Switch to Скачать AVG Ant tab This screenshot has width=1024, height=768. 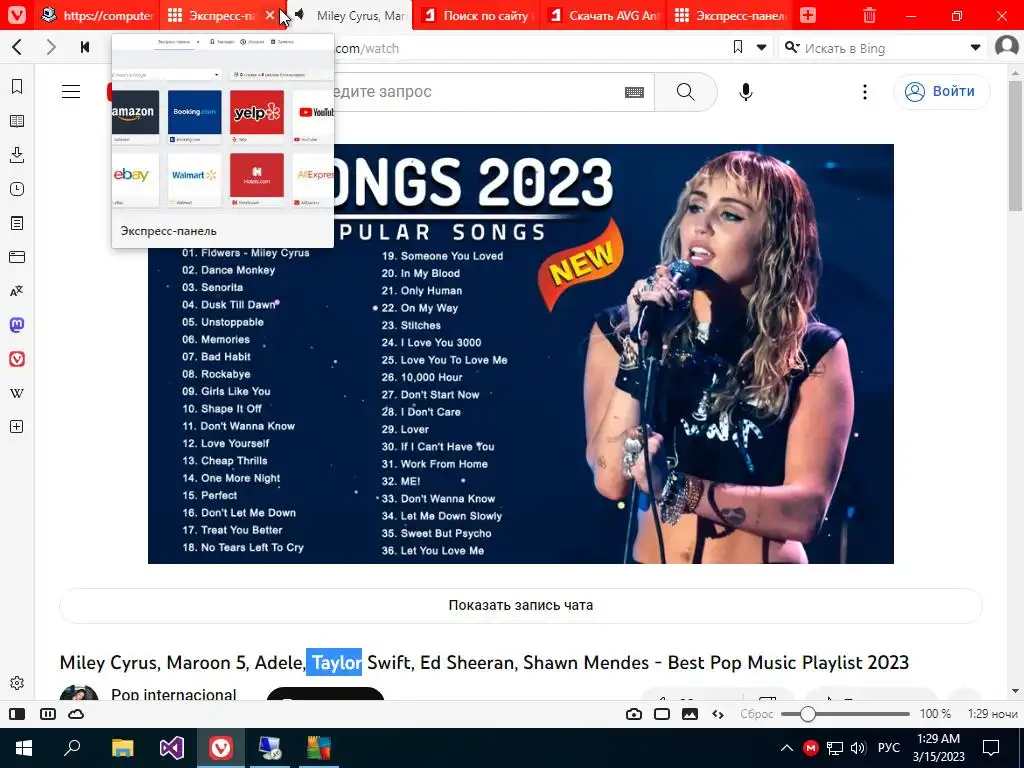pos(603,15)
